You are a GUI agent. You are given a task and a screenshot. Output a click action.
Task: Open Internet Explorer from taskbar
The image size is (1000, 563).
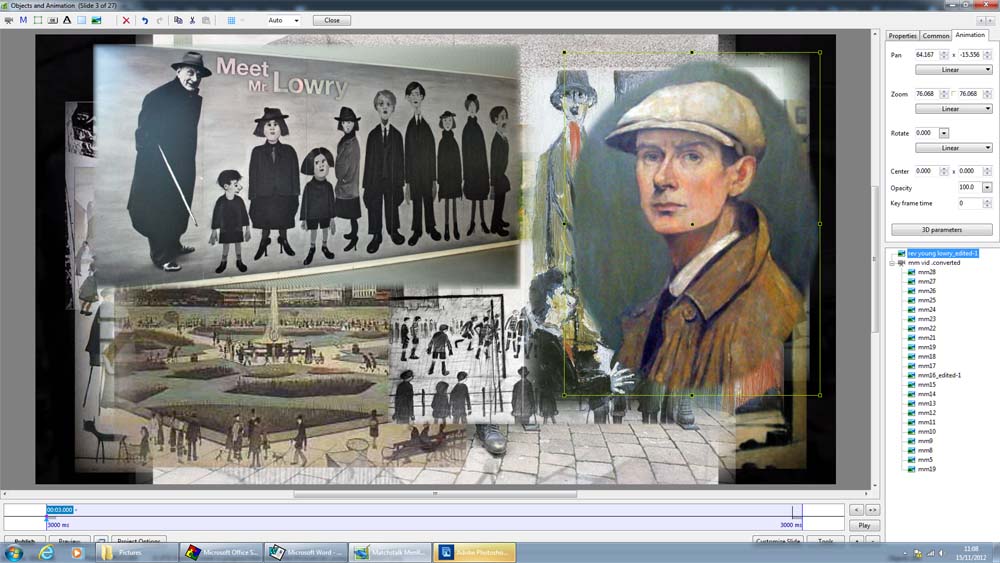click(x=46, y=553)
